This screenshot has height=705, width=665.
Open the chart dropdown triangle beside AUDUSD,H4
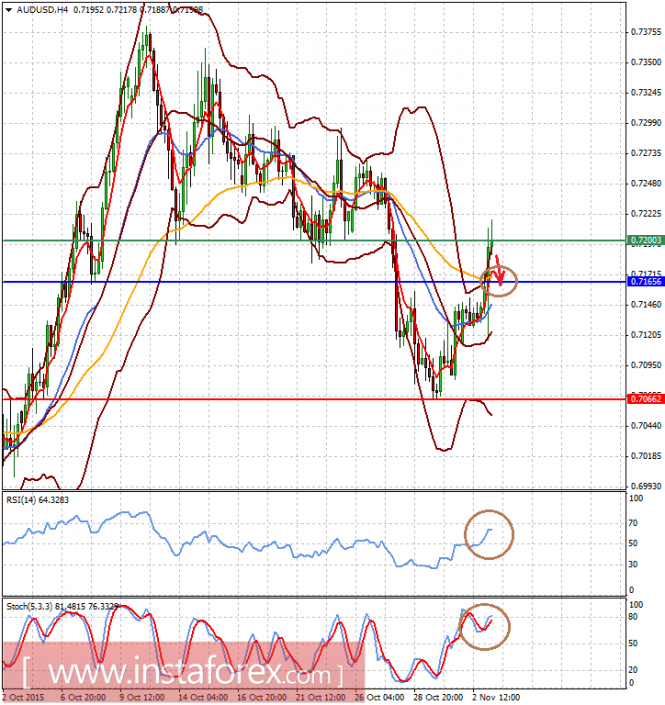9,9
